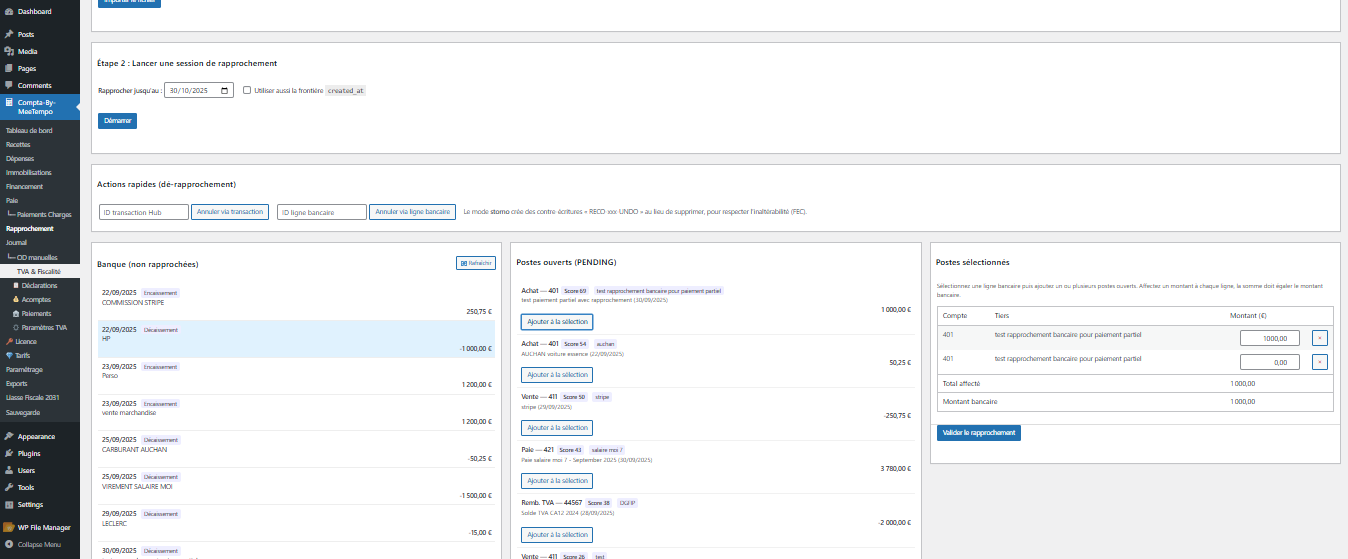This screenshot has width=1348, height=559.
Task: Click the Paiements lock icon under TVA
Action: (x=16, y=313)
